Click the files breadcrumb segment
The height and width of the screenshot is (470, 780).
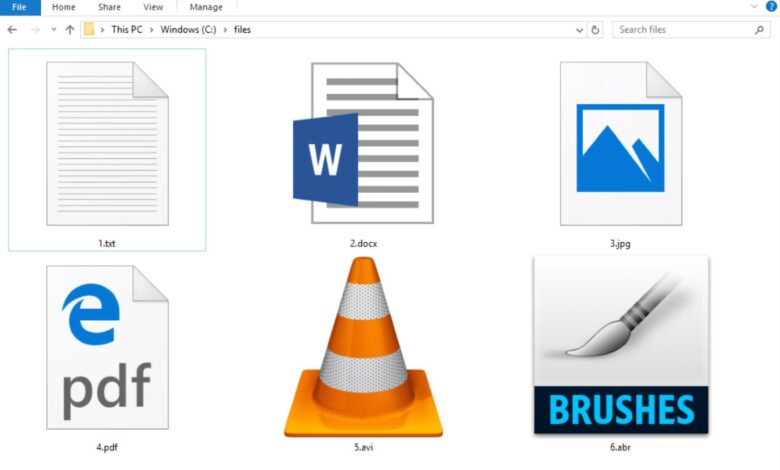click(242, 30)
